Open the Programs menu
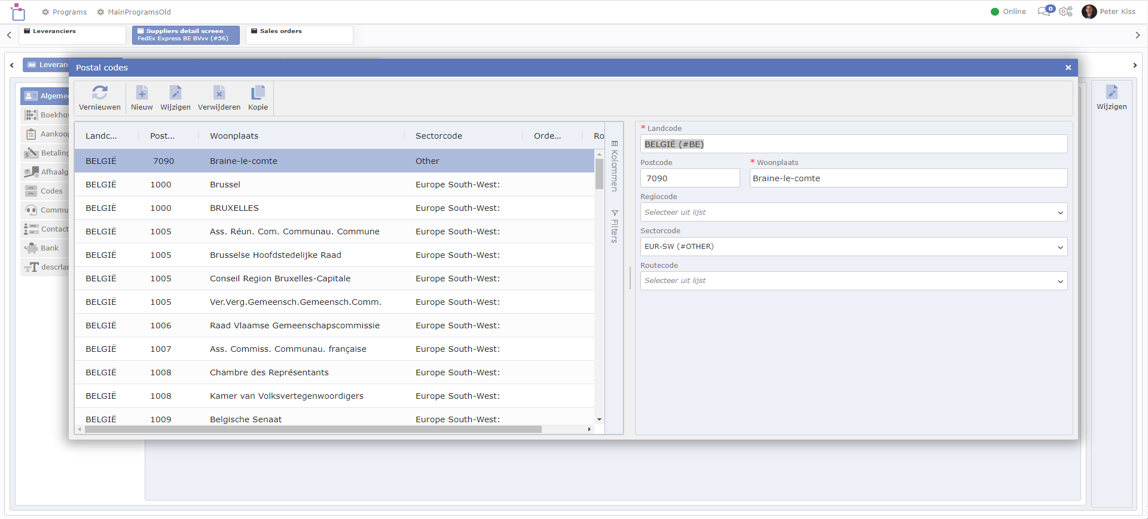 64,12
